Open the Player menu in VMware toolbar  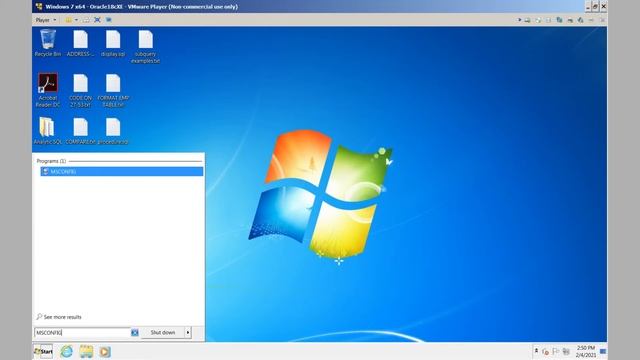pyautogui.click(x=45, y=20)
